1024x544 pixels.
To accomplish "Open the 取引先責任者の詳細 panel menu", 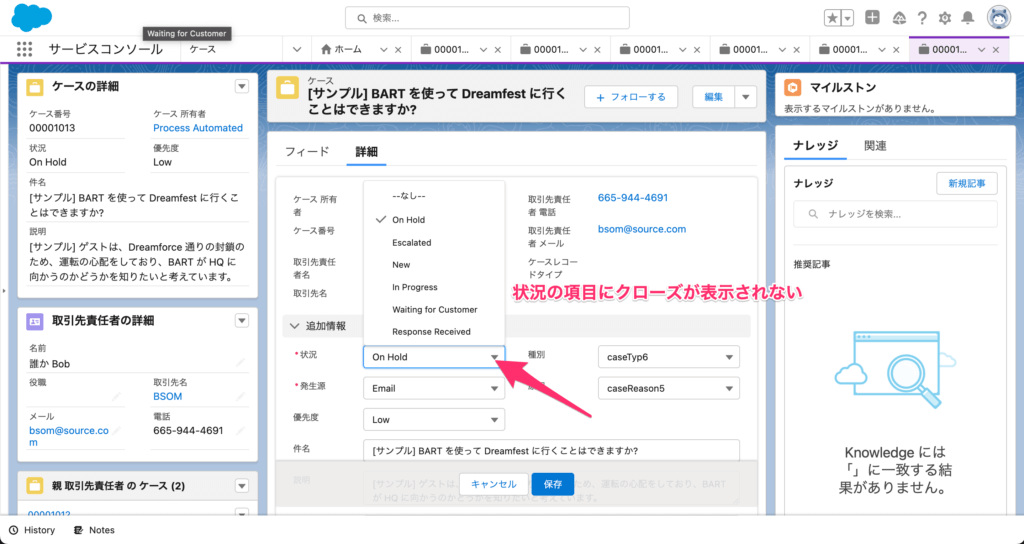I will (x=242, y=321).
